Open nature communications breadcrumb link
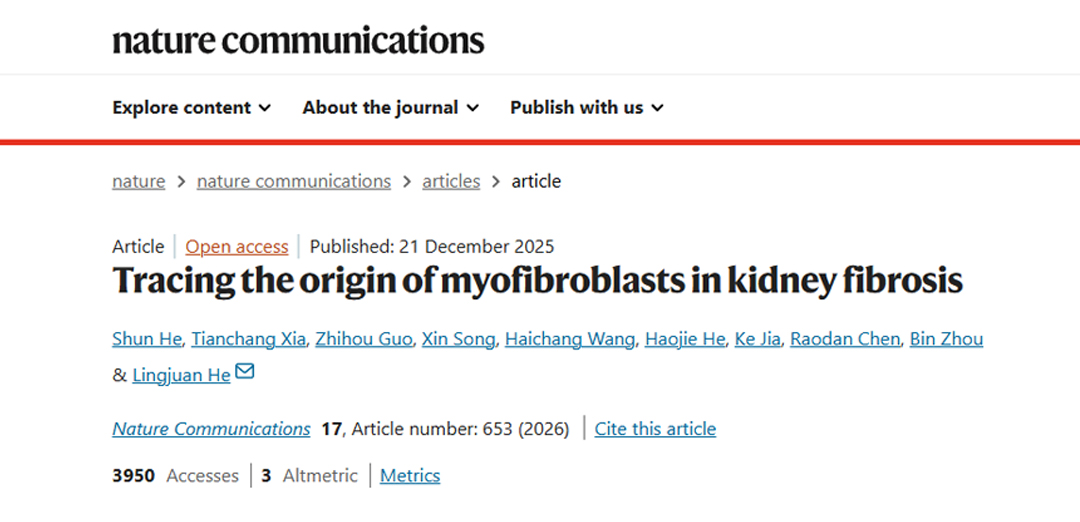 click(293, 181)
